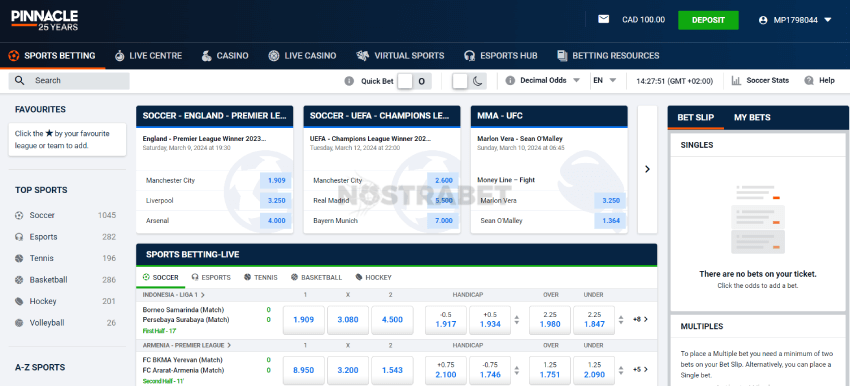Bet on Manchester City at 1.909 Premier League
The width and height of the screenshot is (850, 386).
click(x=276, y=181)
